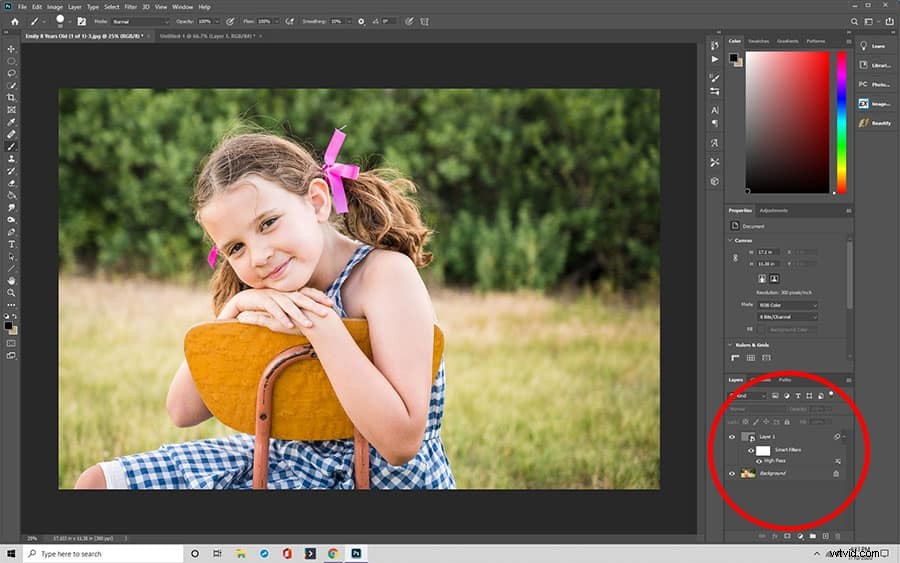Screen dimensions: 900x563
Task: Create a new group folder icon
Action: (813, 536)
